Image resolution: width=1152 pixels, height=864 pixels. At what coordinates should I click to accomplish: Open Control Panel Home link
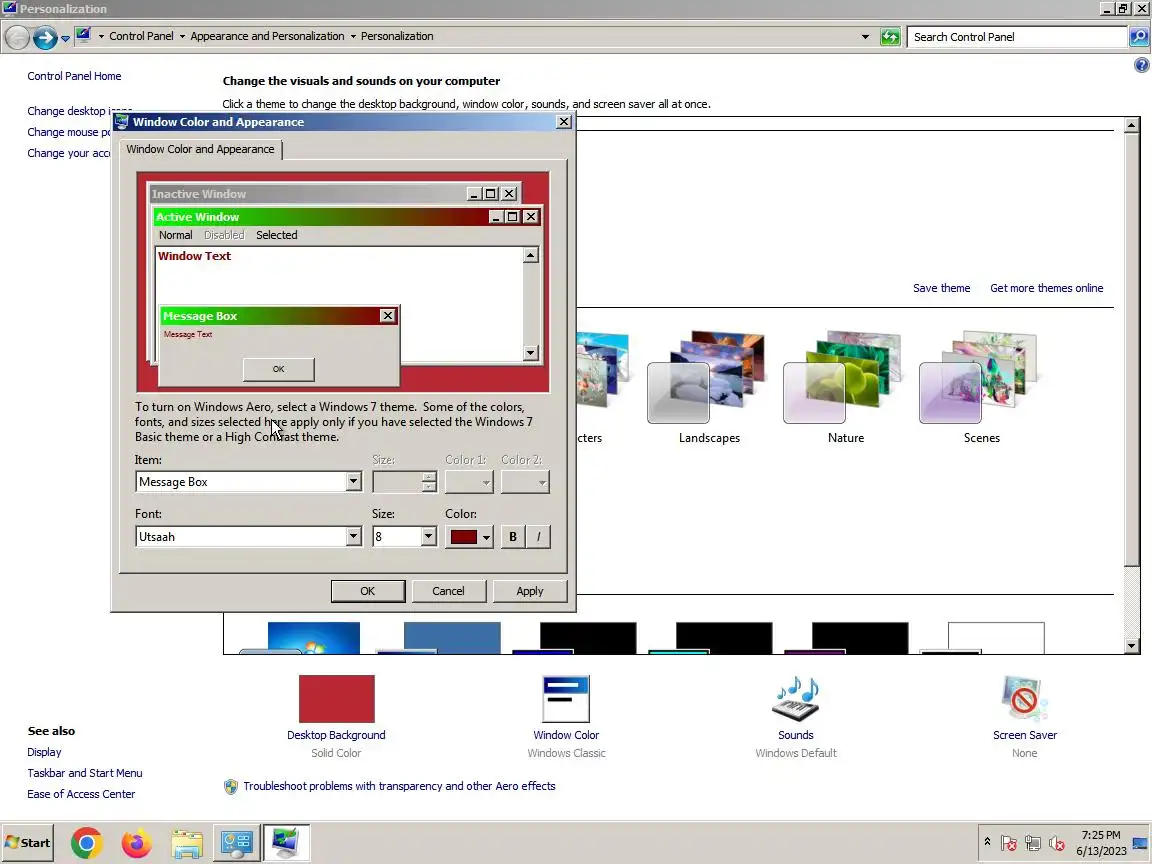click(74, 76)
